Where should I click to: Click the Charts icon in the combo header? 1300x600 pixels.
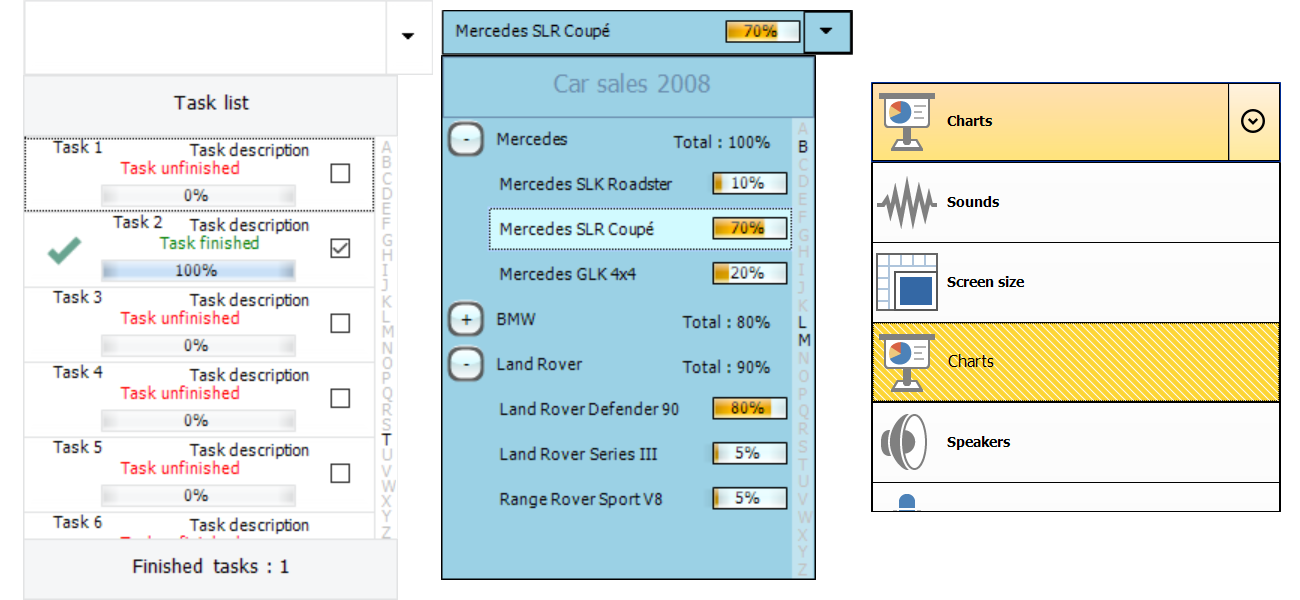[x=907, y=121]
